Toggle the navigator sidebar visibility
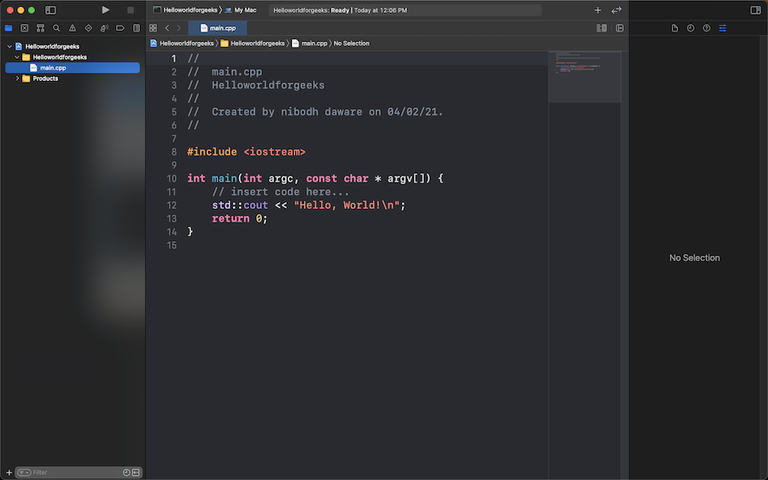The width and height of the screenshot is (768, 480). (x=50, y=10)
